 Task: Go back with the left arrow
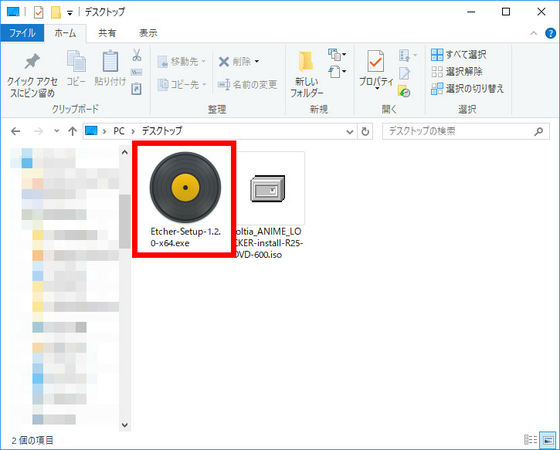coord(16,131)
